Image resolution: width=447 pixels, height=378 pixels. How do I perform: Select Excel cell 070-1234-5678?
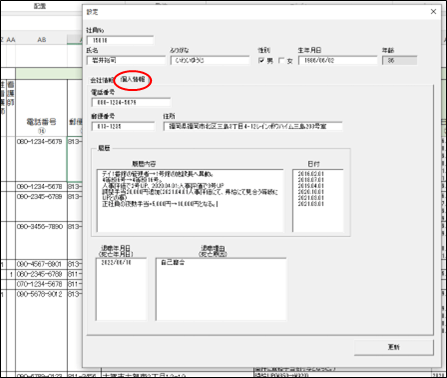coord(41,284)
